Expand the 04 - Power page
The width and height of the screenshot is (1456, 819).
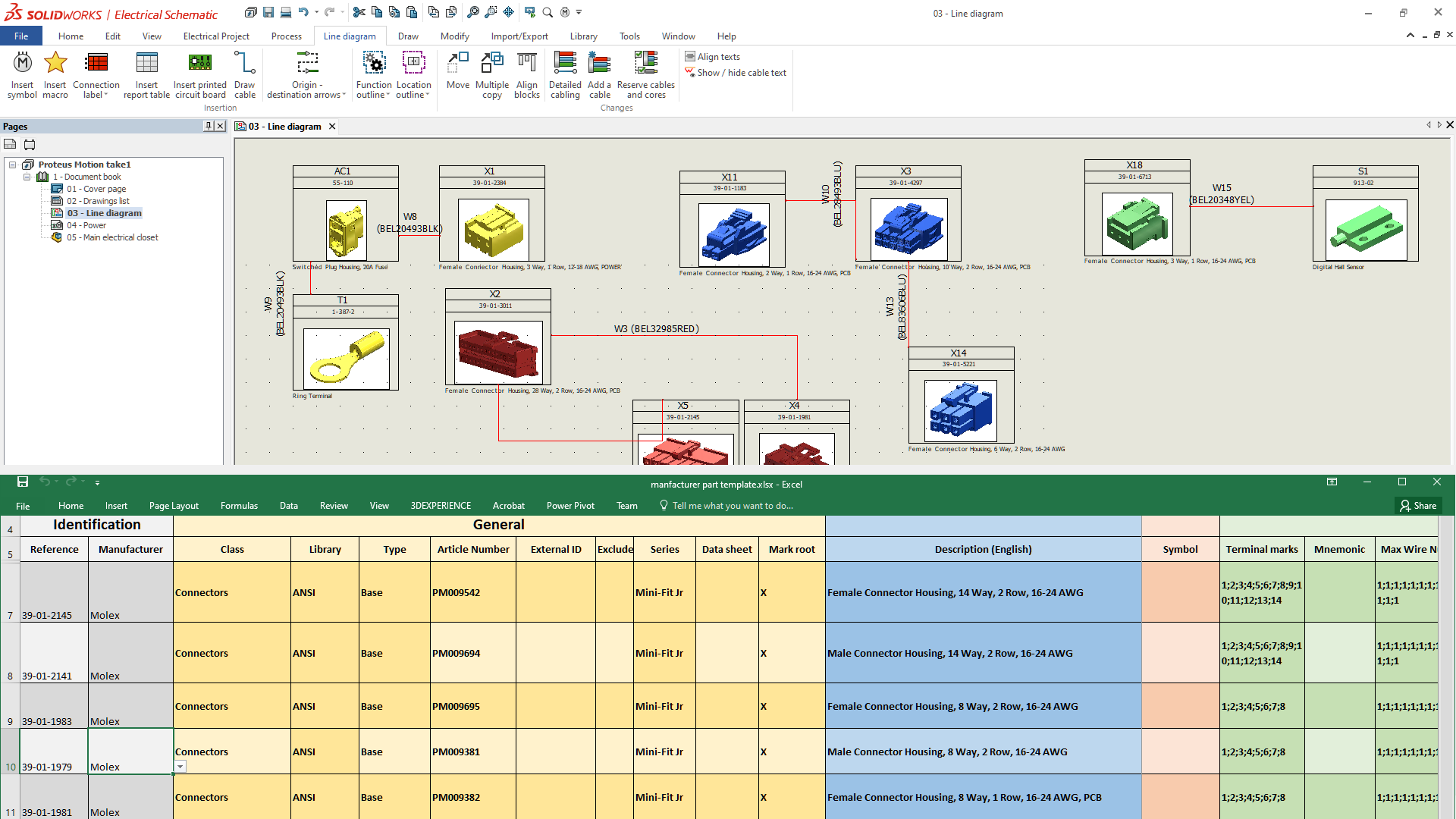(x=87, y=224)
